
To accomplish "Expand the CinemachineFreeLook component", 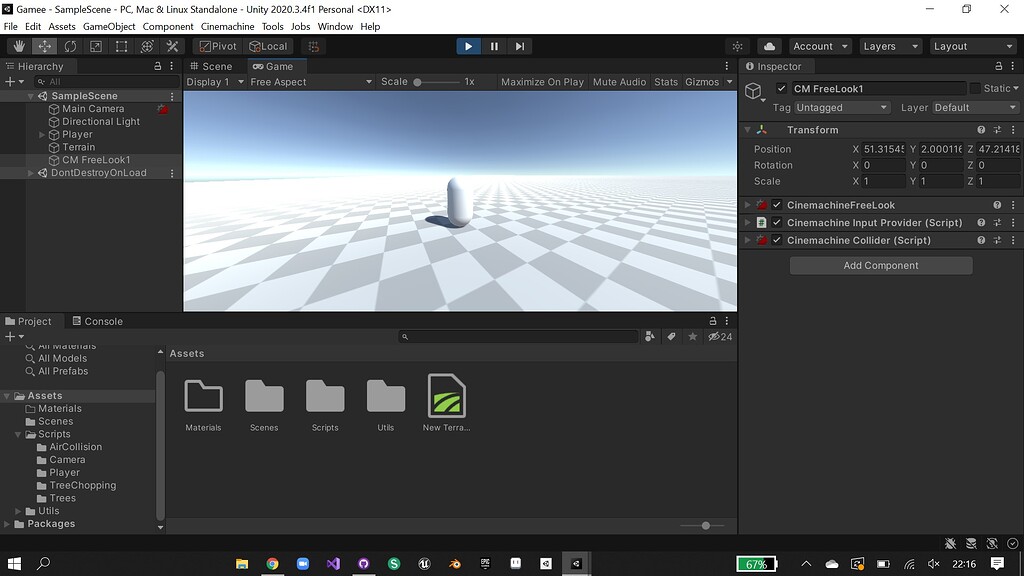I will click(746, 205).
